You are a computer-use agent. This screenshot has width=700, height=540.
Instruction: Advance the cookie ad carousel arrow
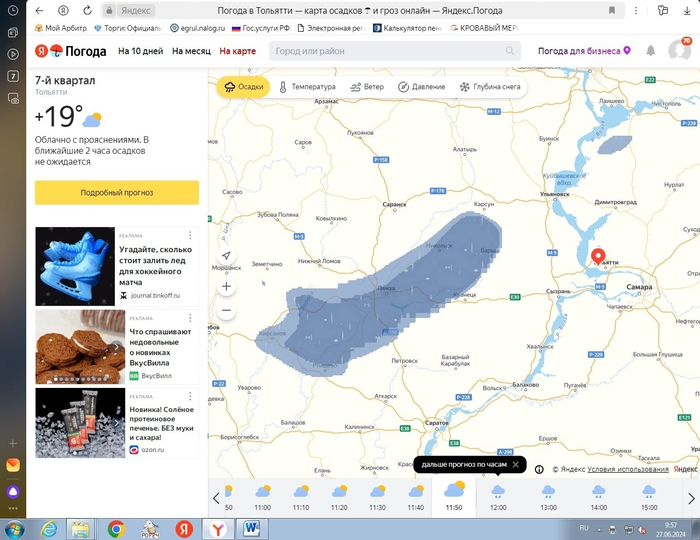click(117, 347)
